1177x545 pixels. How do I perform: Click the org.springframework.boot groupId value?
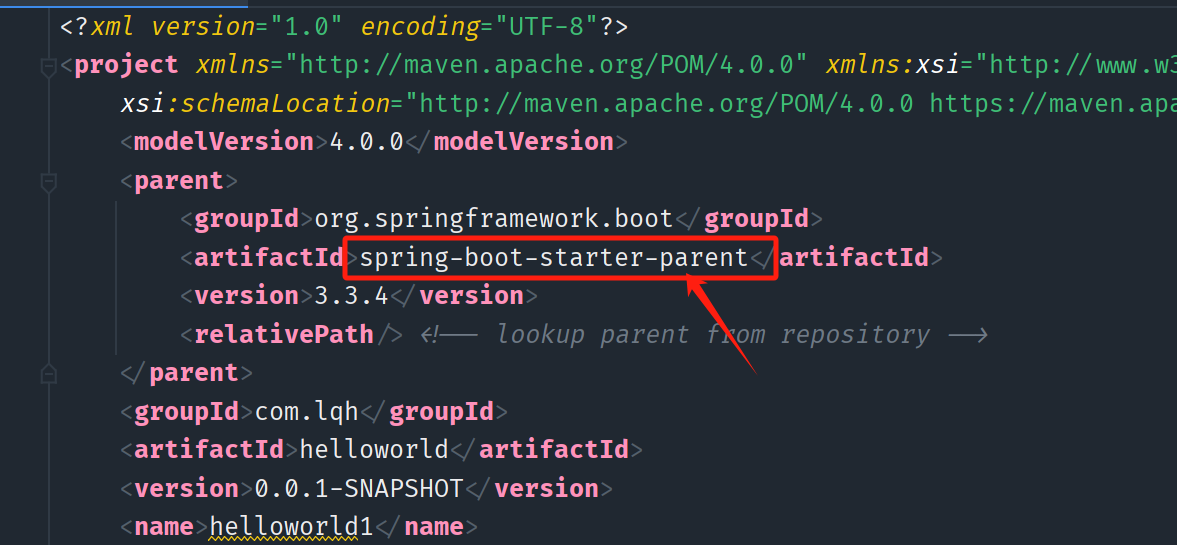494,219
